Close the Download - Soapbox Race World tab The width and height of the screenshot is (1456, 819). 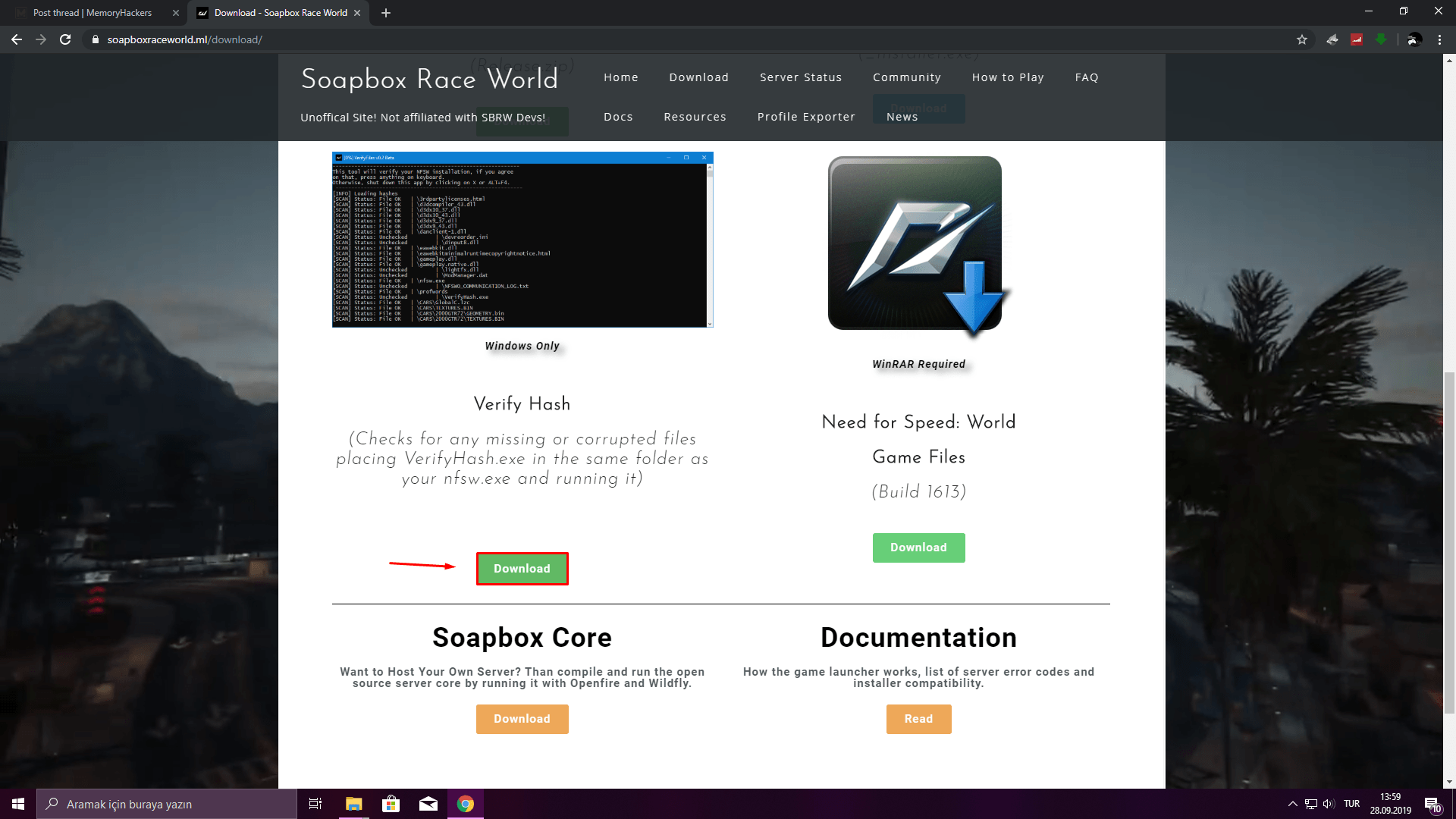coord(357,13)
